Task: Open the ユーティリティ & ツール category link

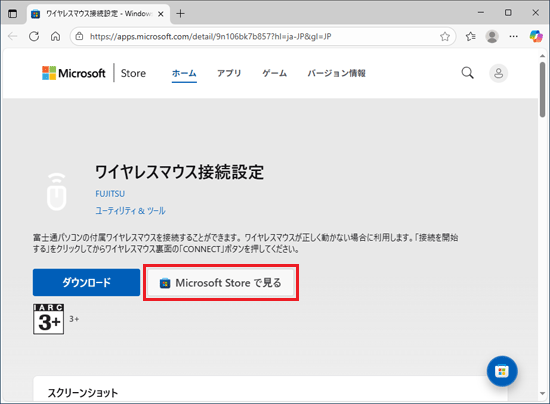Action: click(130, 210)
